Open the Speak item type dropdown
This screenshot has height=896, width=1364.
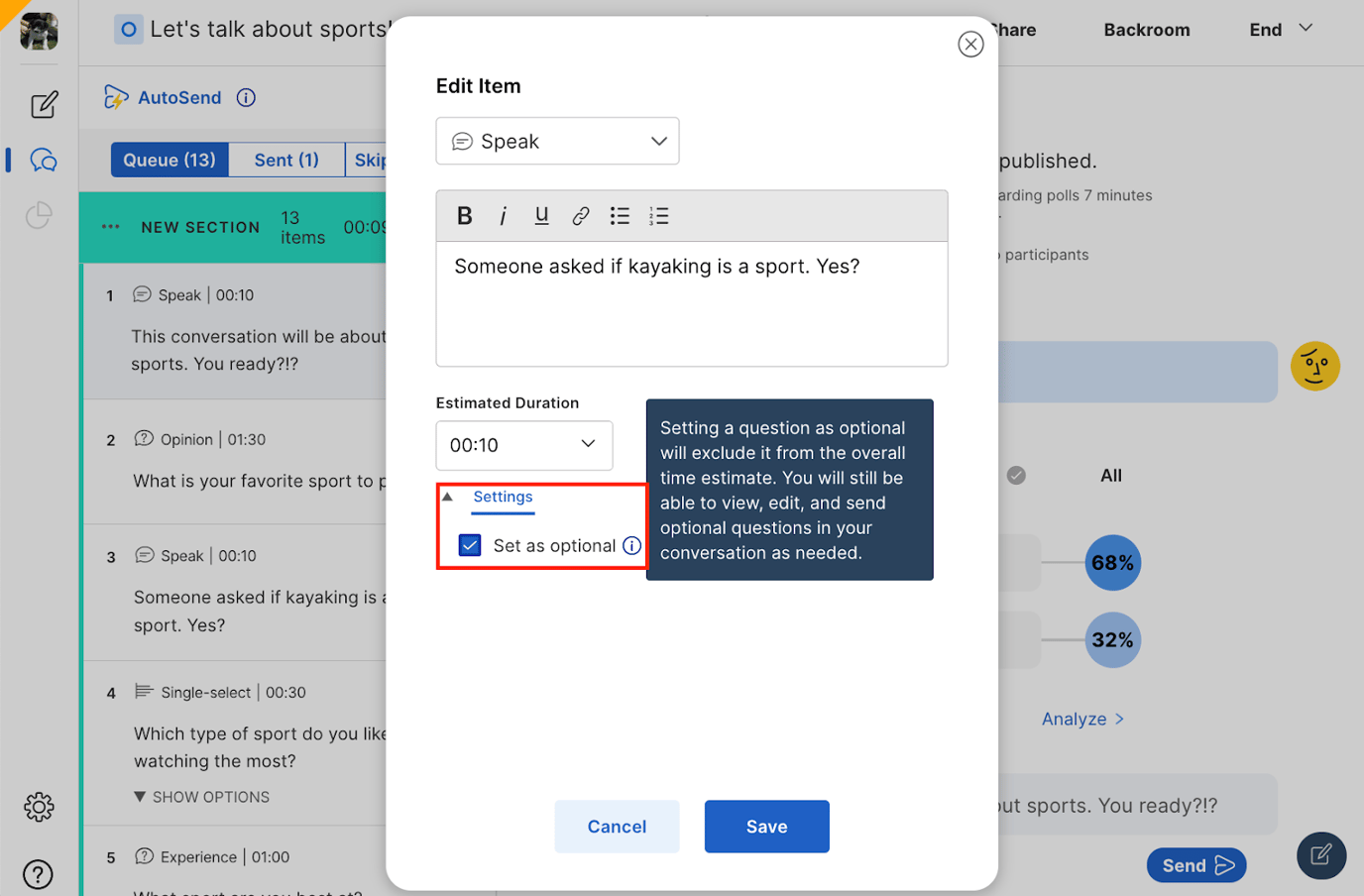(x=557, y=141)
